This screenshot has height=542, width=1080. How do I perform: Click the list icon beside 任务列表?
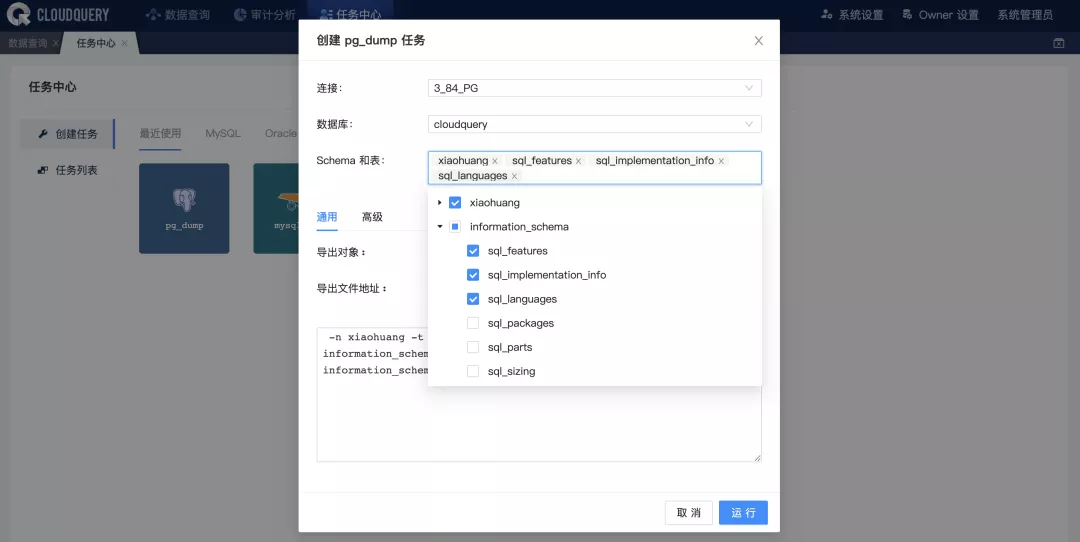coord(43,170)
